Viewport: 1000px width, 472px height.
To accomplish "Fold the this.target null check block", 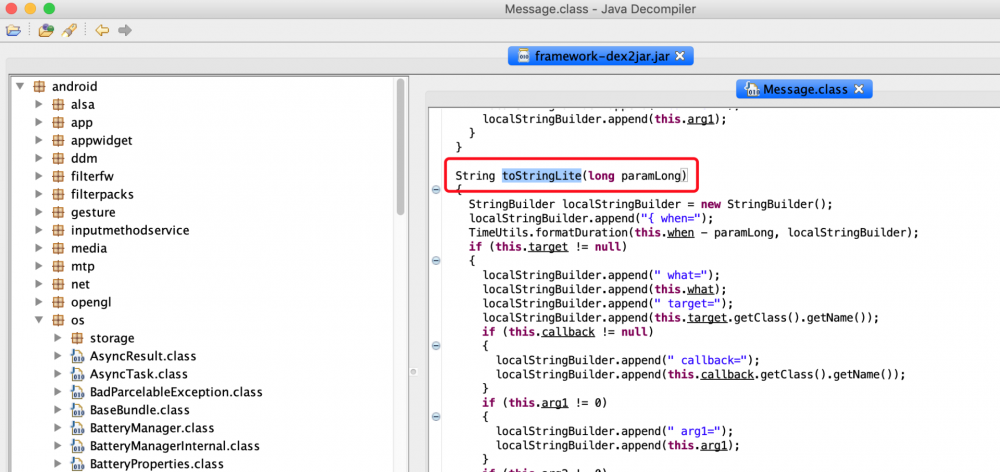I will (436, 260).
